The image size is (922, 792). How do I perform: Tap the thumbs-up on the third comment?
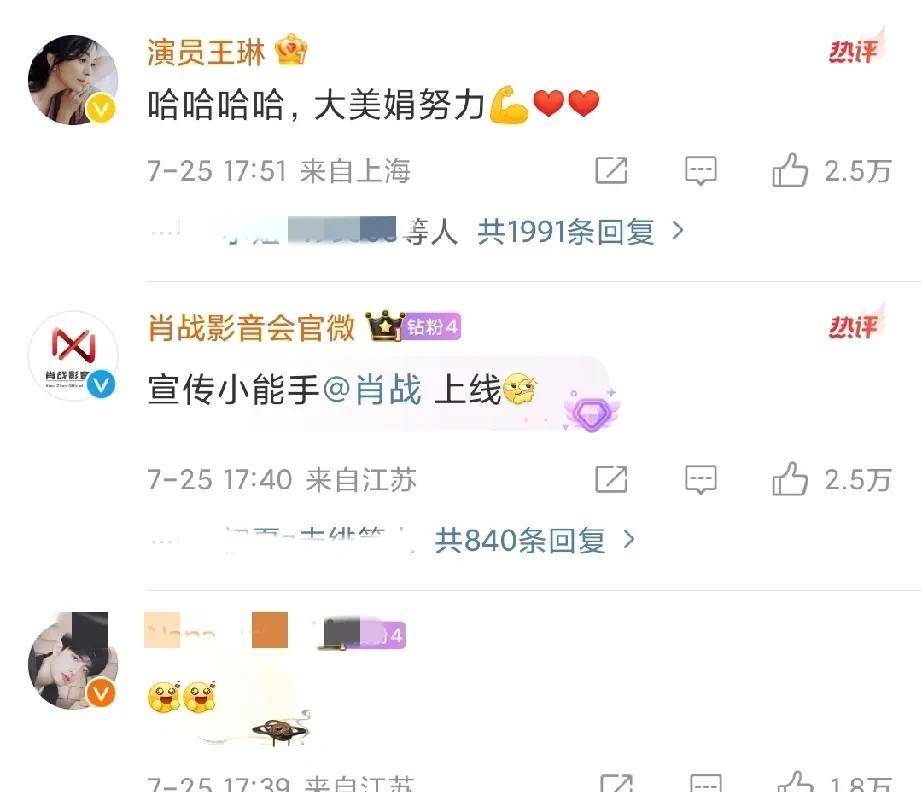795,782
